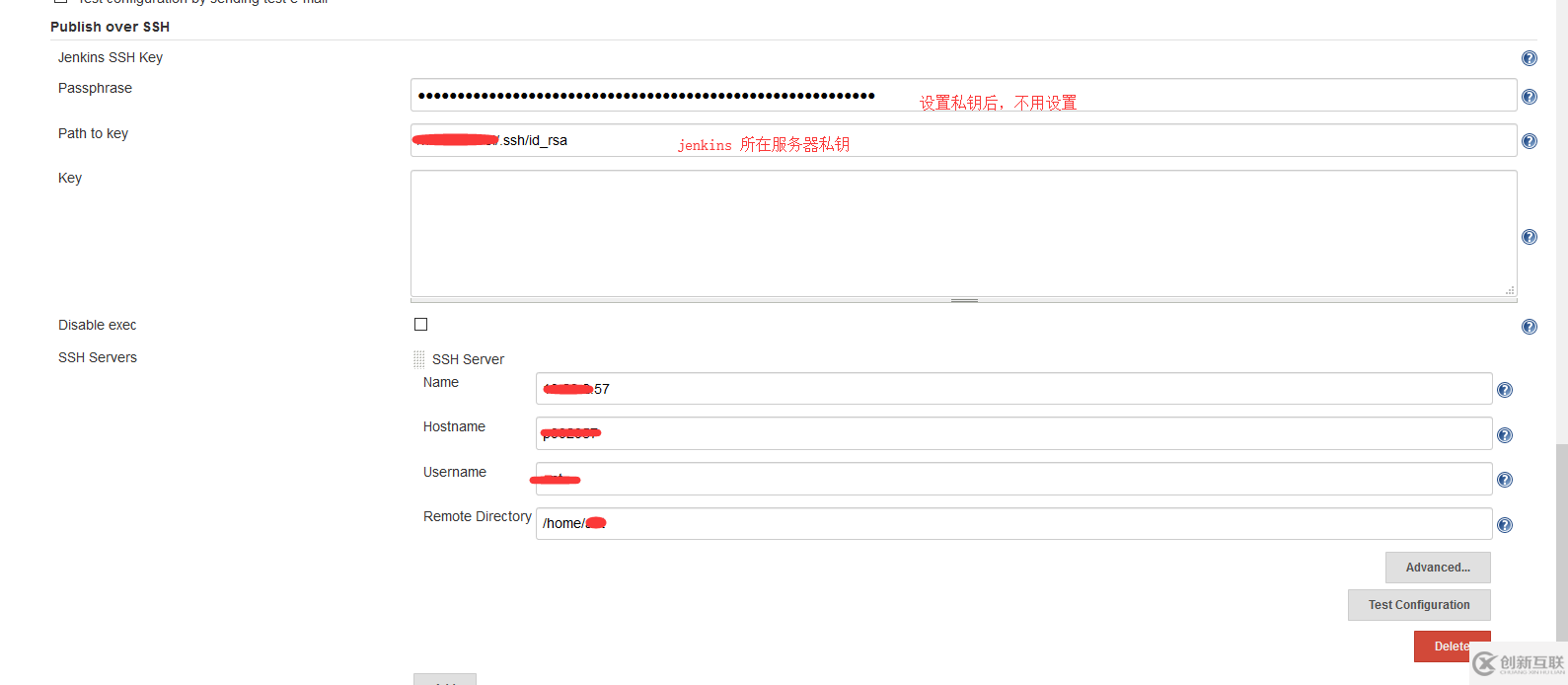The width and height of the screenshot is (1568, 685).
Task: Grab the Key textarea resize bar
Action: pos(963,300)
